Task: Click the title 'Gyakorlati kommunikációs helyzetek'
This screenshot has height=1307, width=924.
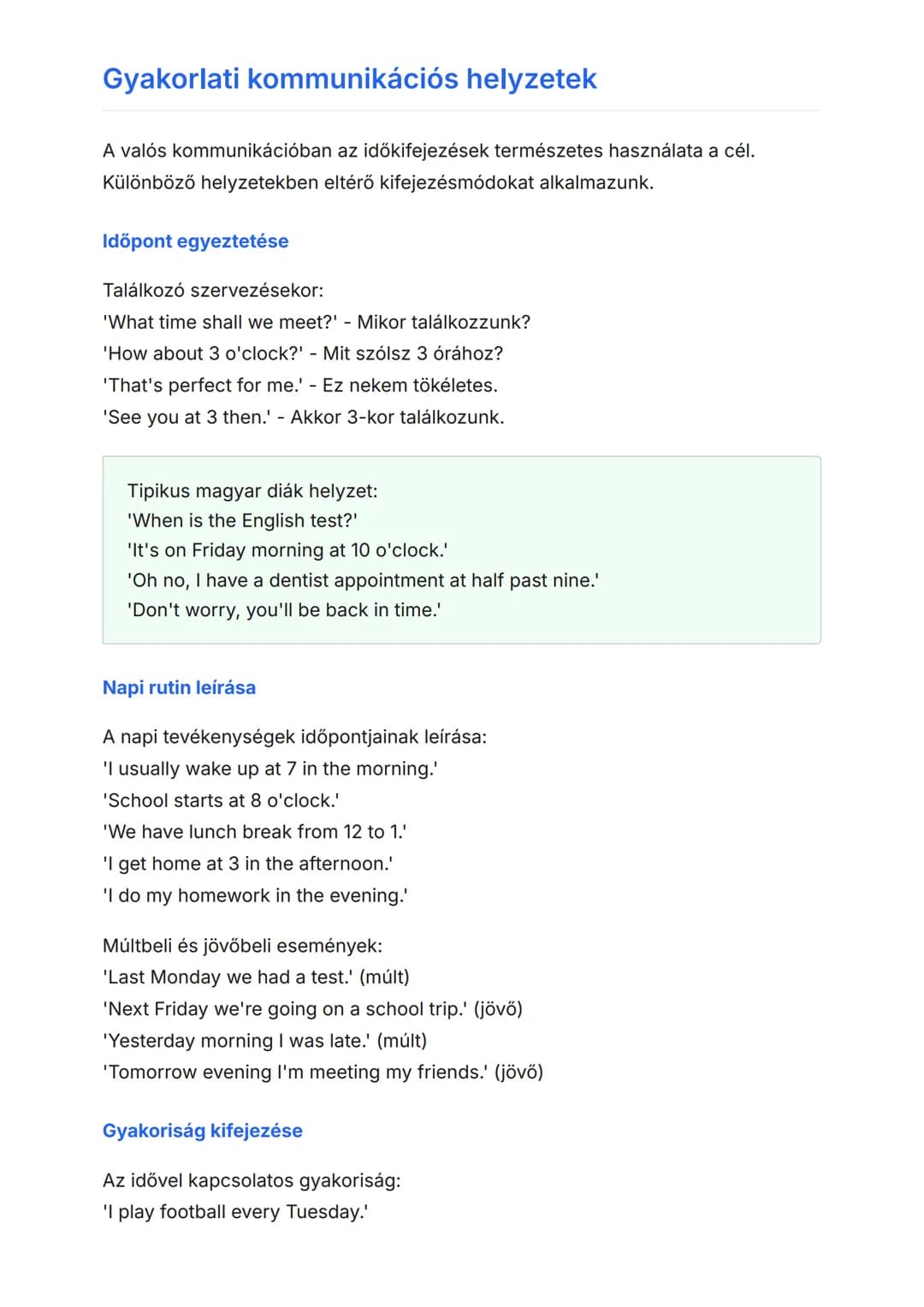Action: pos(349,79)
